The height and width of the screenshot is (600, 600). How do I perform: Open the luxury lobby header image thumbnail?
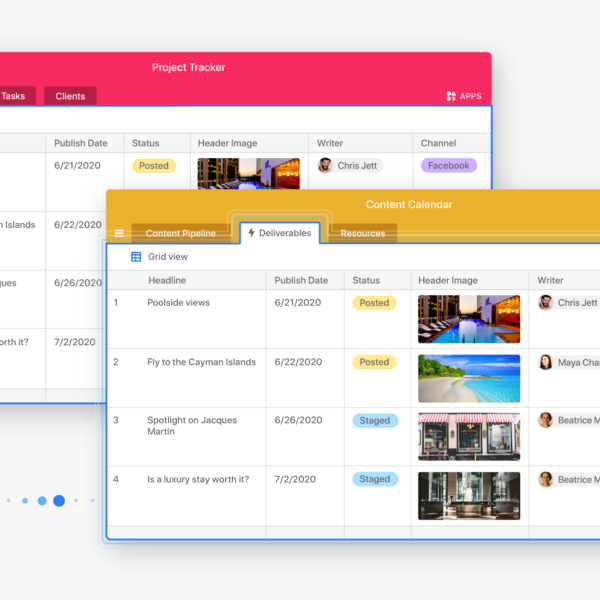(469, 496)
